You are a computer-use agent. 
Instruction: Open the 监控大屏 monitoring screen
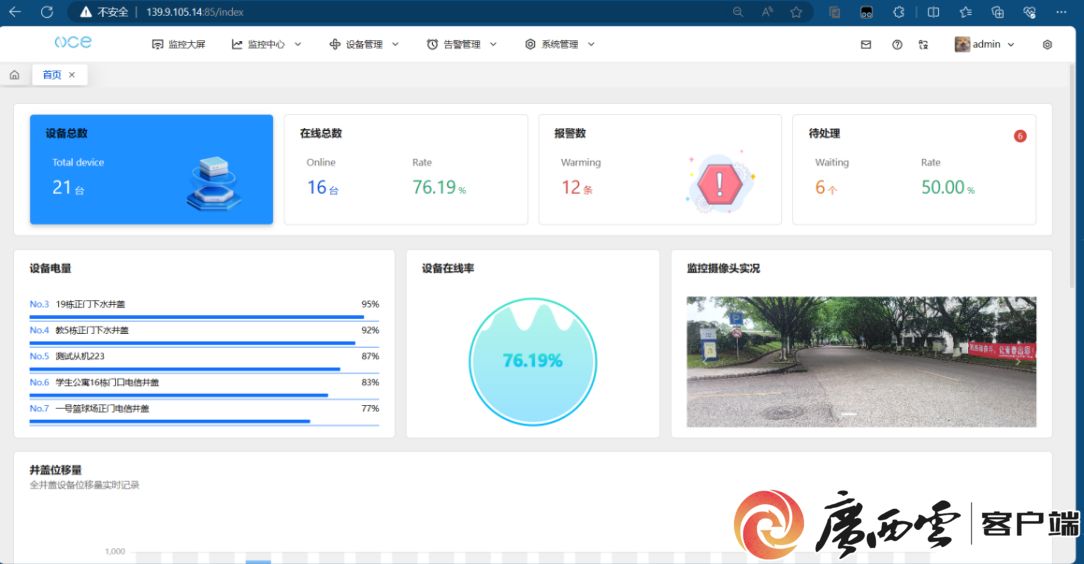[x=178, y=44]
